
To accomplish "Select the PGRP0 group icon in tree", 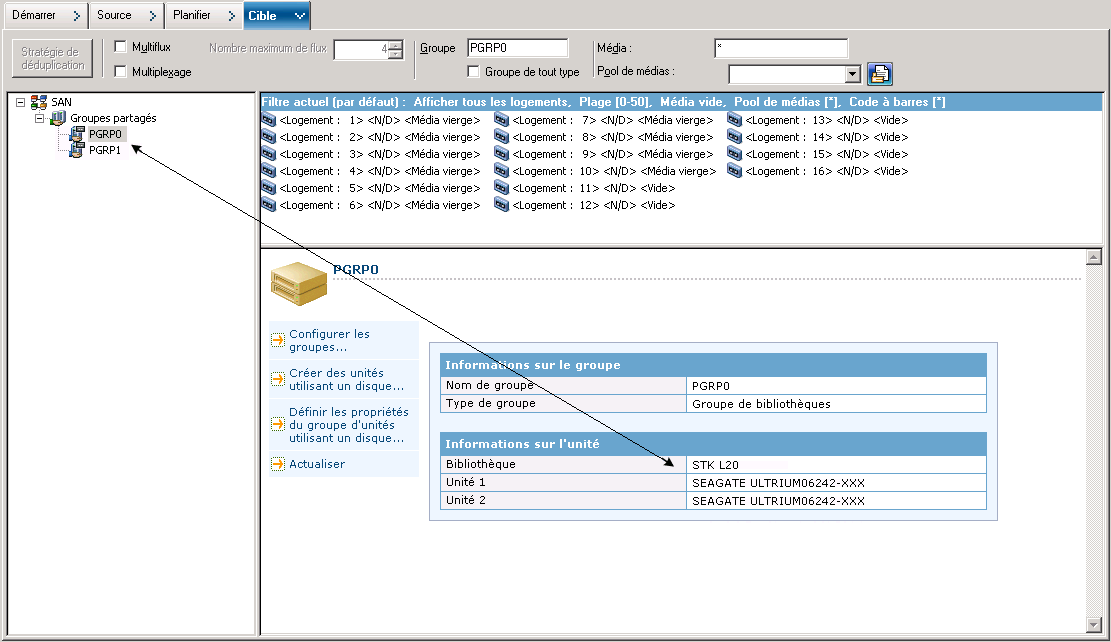I will [x=76, y=134].
